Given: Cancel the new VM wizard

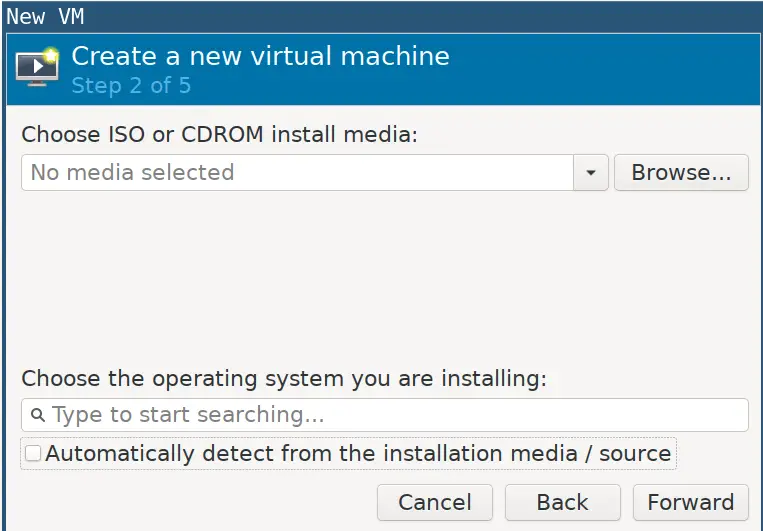Looking at the screenshot, I should [435, 502].
